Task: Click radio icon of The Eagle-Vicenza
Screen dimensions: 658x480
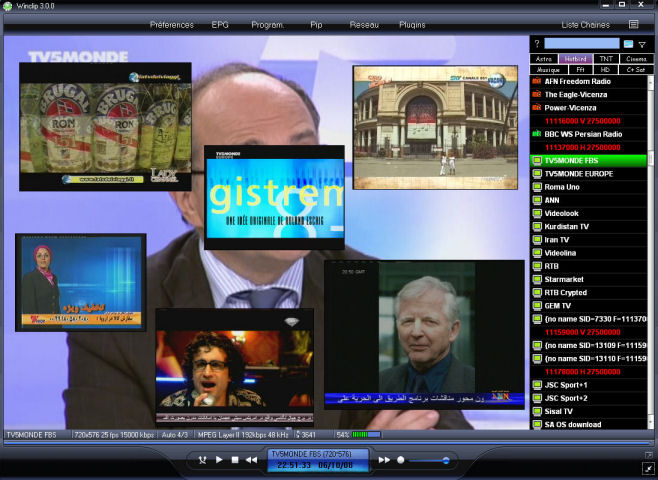Action: (536, 94)
